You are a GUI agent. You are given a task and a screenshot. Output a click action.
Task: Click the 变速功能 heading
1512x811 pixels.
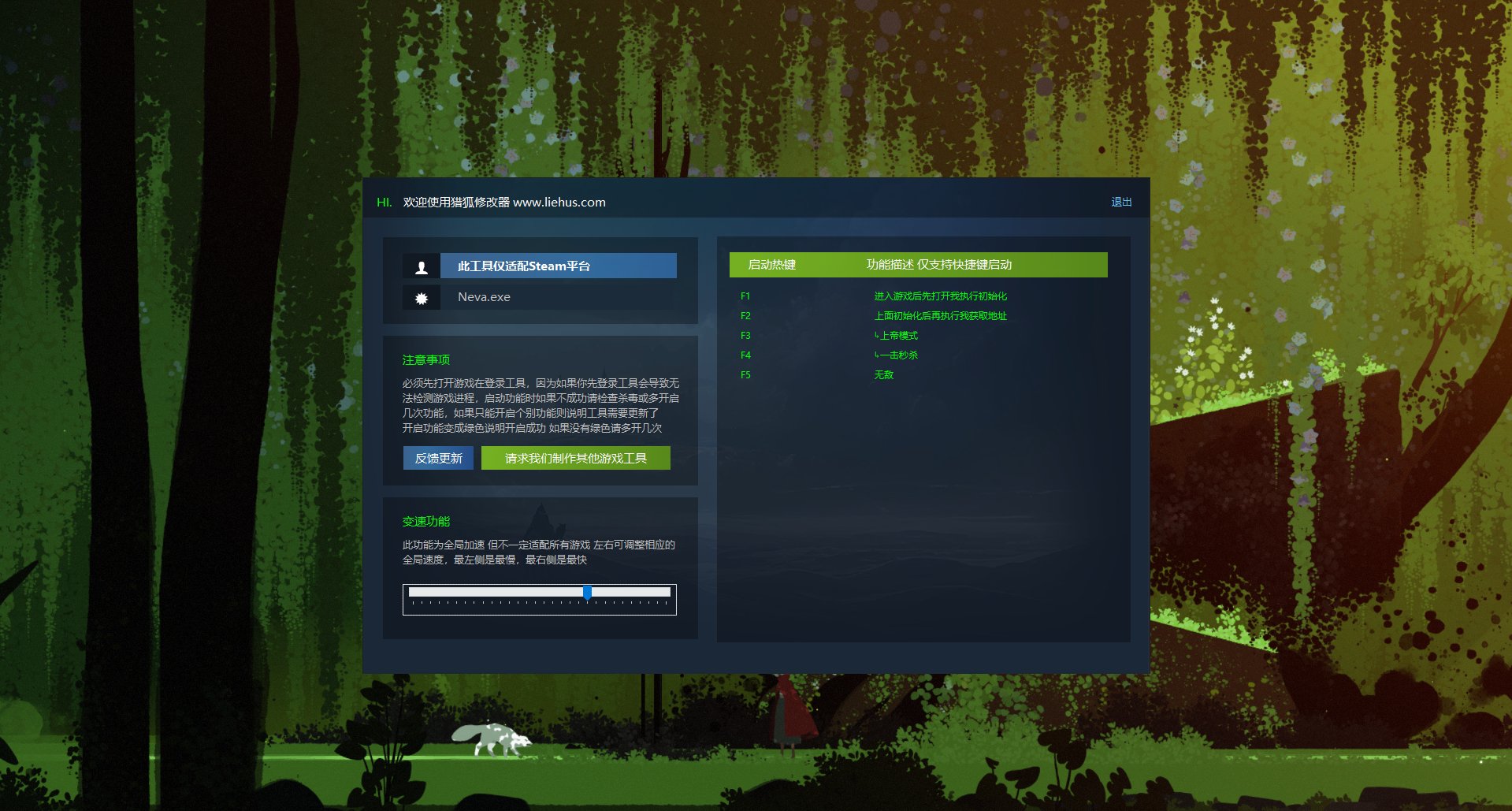coord(426,522)
